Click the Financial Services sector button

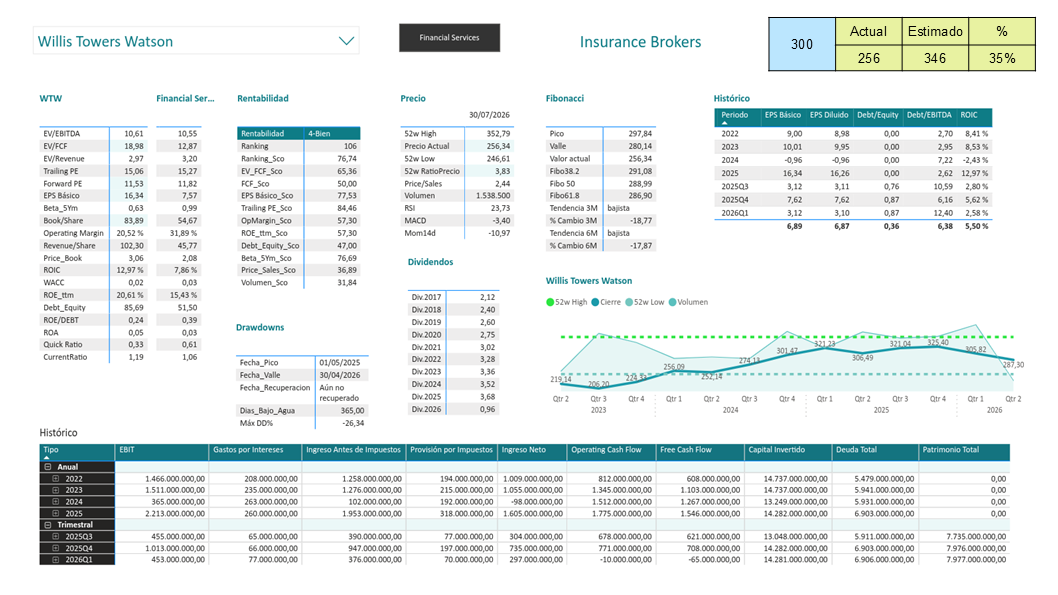point(449,38)
